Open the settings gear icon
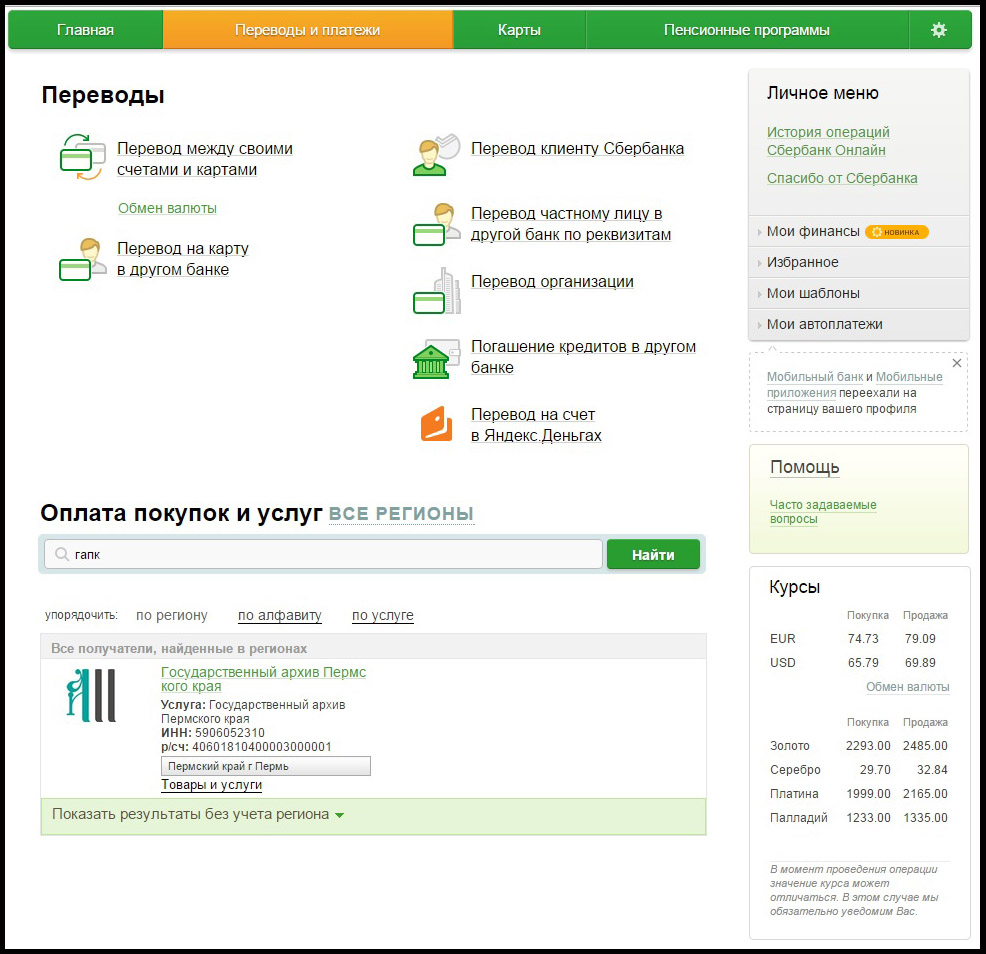 tap(938, 30)
